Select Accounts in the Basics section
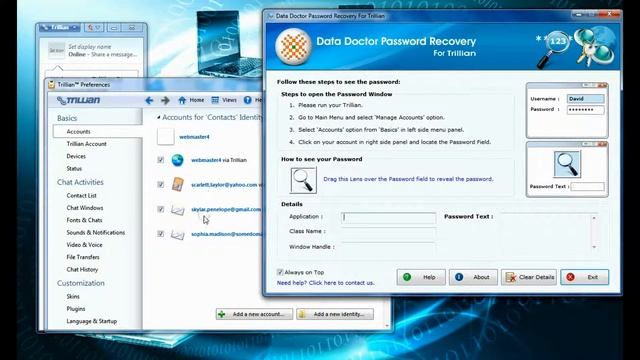Viewport: 640px width, 360px height. pyautogui.click(x=97, y=131)
